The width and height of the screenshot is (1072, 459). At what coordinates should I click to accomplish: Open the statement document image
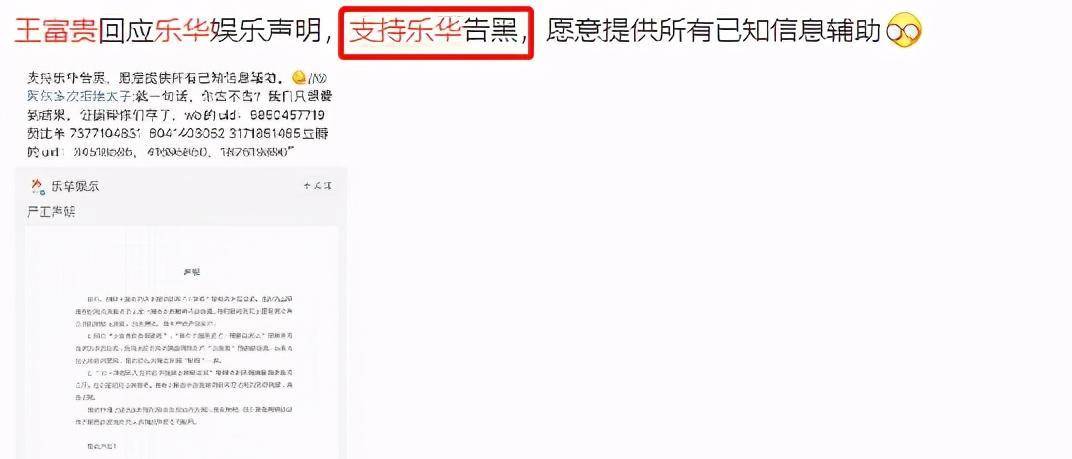tap(182, 342)
